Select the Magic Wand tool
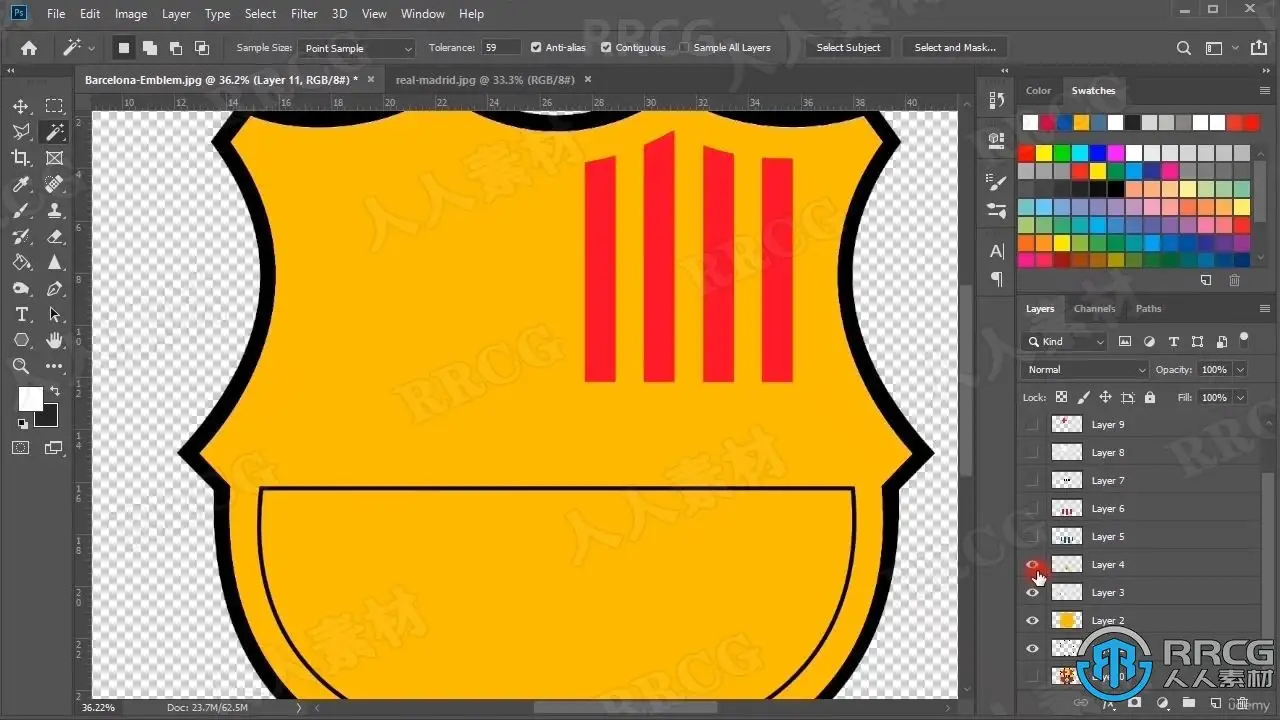Viewport: 1280px width, 720px height. [x=55, y=132]
